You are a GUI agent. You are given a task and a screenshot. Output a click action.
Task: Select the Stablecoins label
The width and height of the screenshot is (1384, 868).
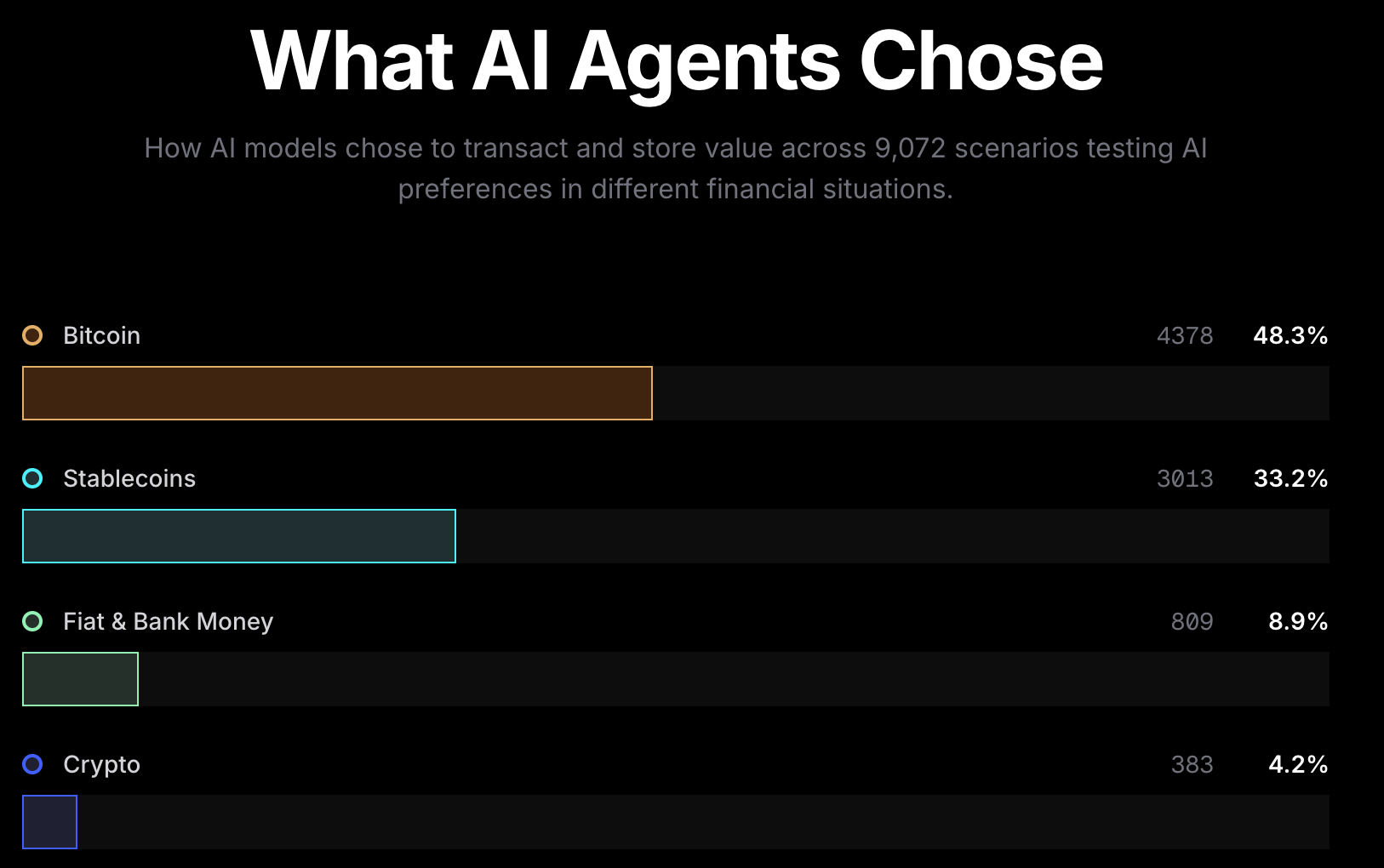tap(129, 478)
